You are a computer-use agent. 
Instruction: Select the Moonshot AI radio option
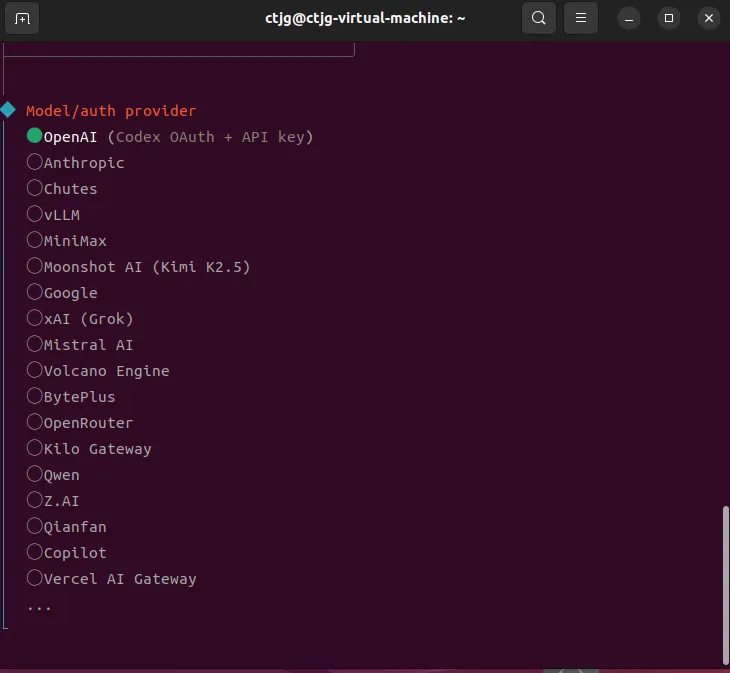pyautogui.click(x=34, y=266)
